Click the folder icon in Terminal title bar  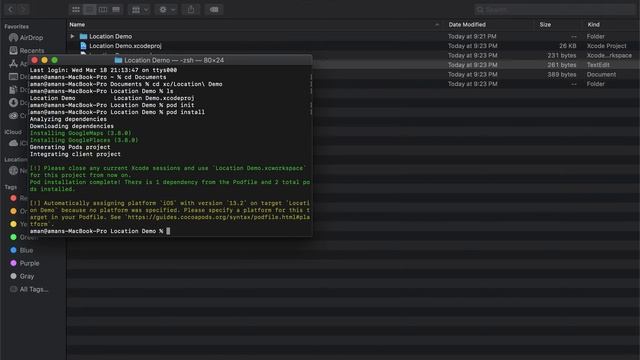pyautogui.click(x=118, y=60)
